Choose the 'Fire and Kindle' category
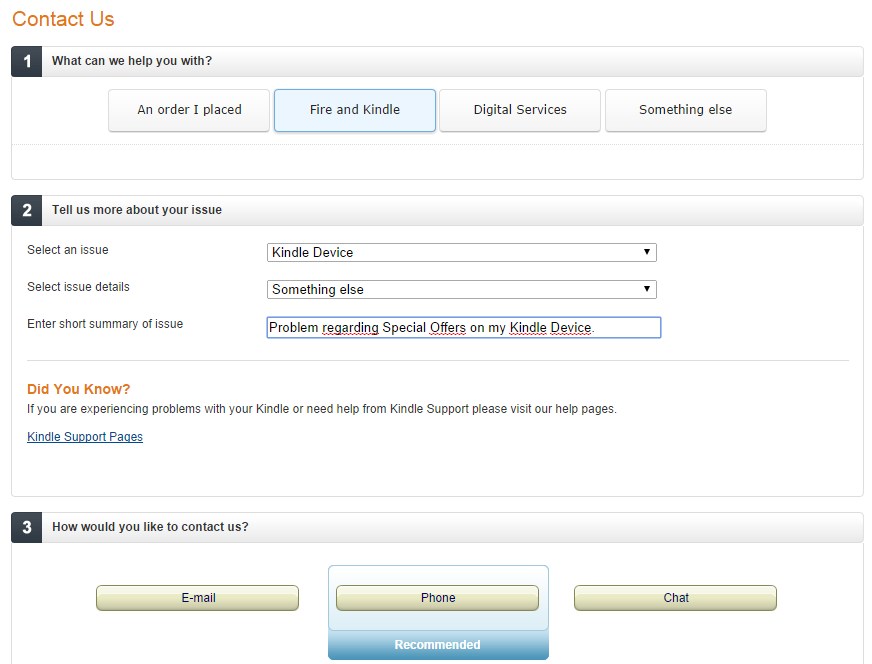The image size is (872, 664). point(355,110)
